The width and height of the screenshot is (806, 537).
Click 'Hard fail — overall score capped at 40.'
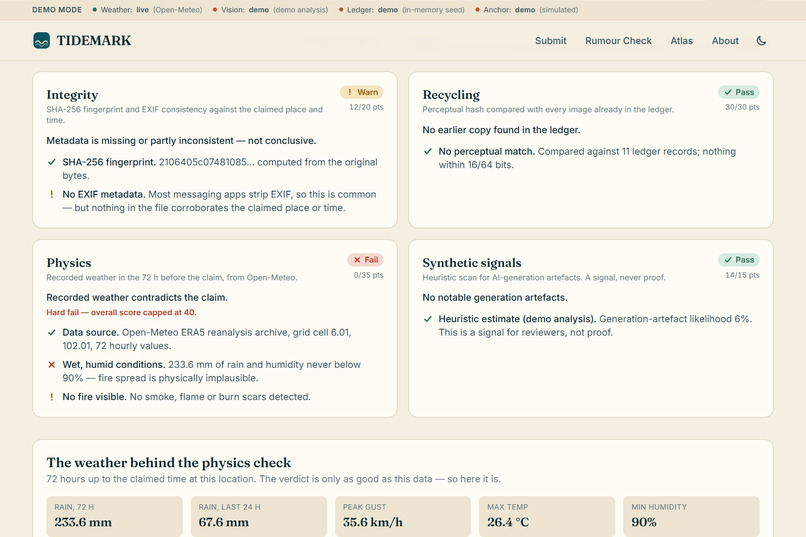pyautogui.click(x=121, y=312)
